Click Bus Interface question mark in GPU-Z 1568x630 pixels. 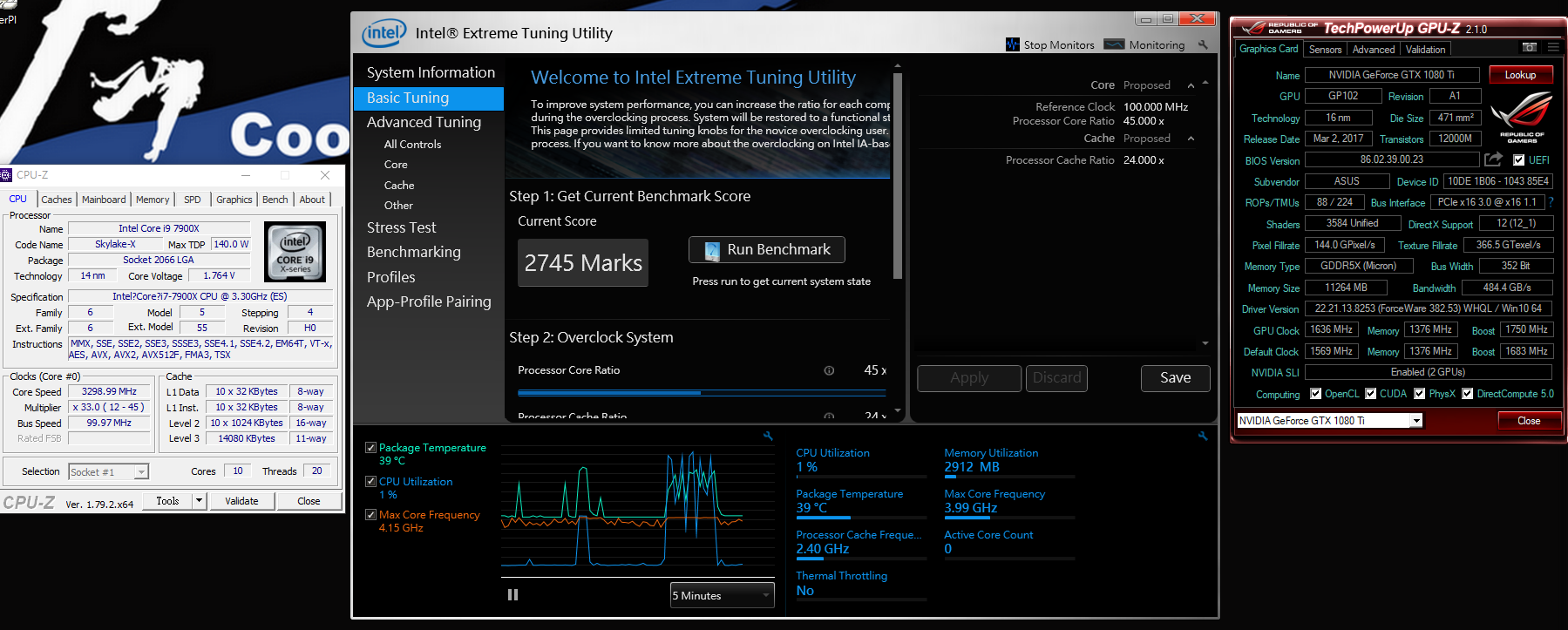pos(1551,202)
